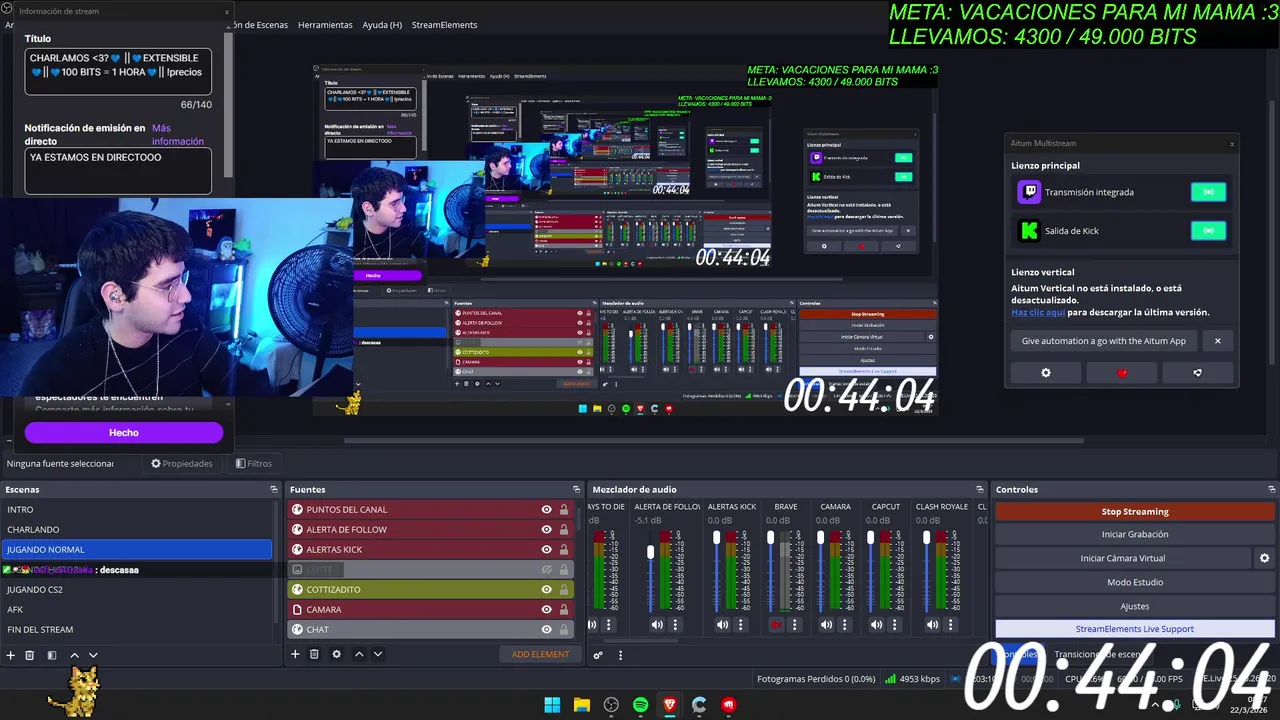Open virtual camera settings gear
This screenshot has width=1280, height=720.
(x=1264, y=558)
